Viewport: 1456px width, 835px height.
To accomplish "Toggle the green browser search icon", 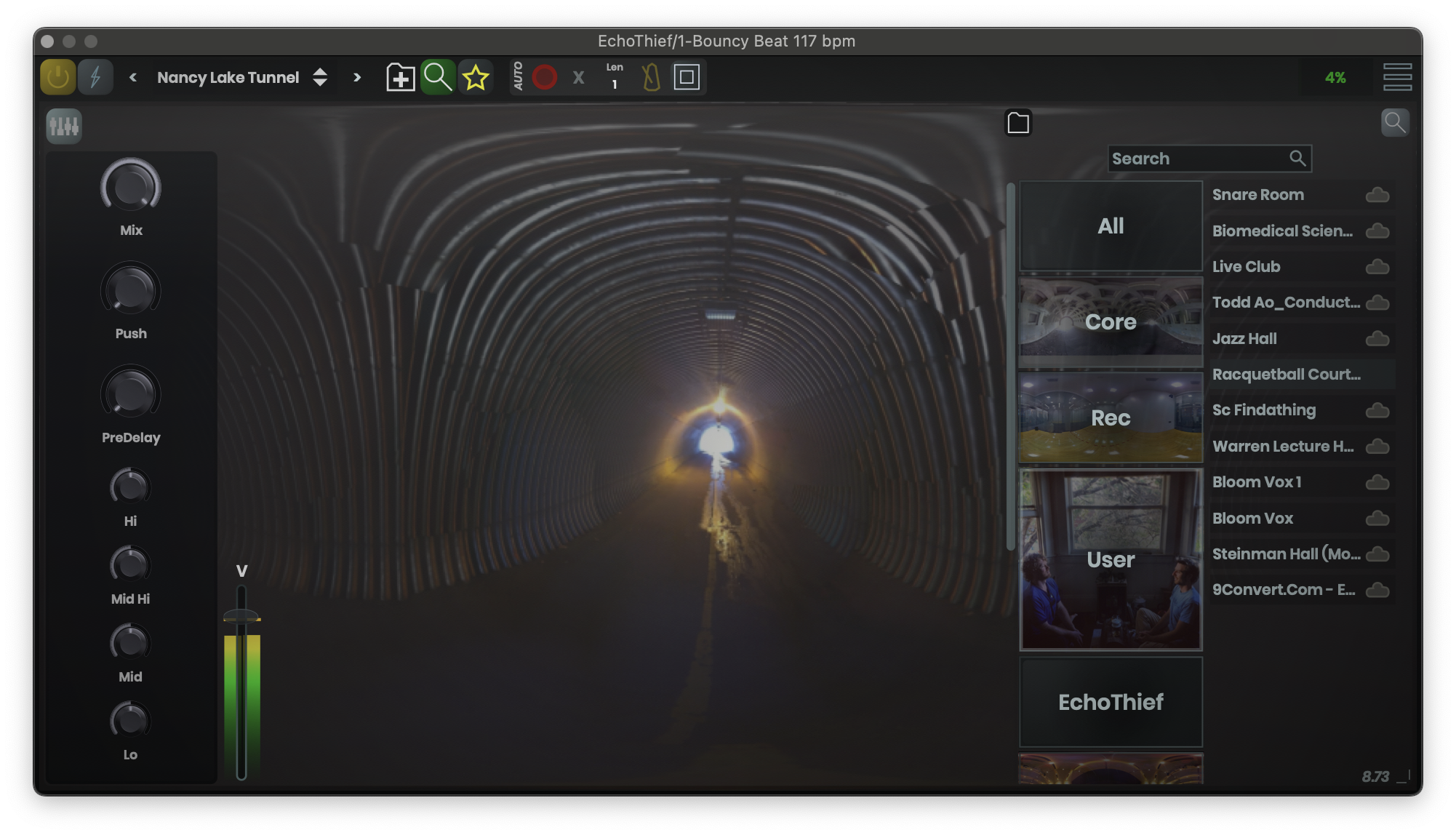I will point(438,77).
